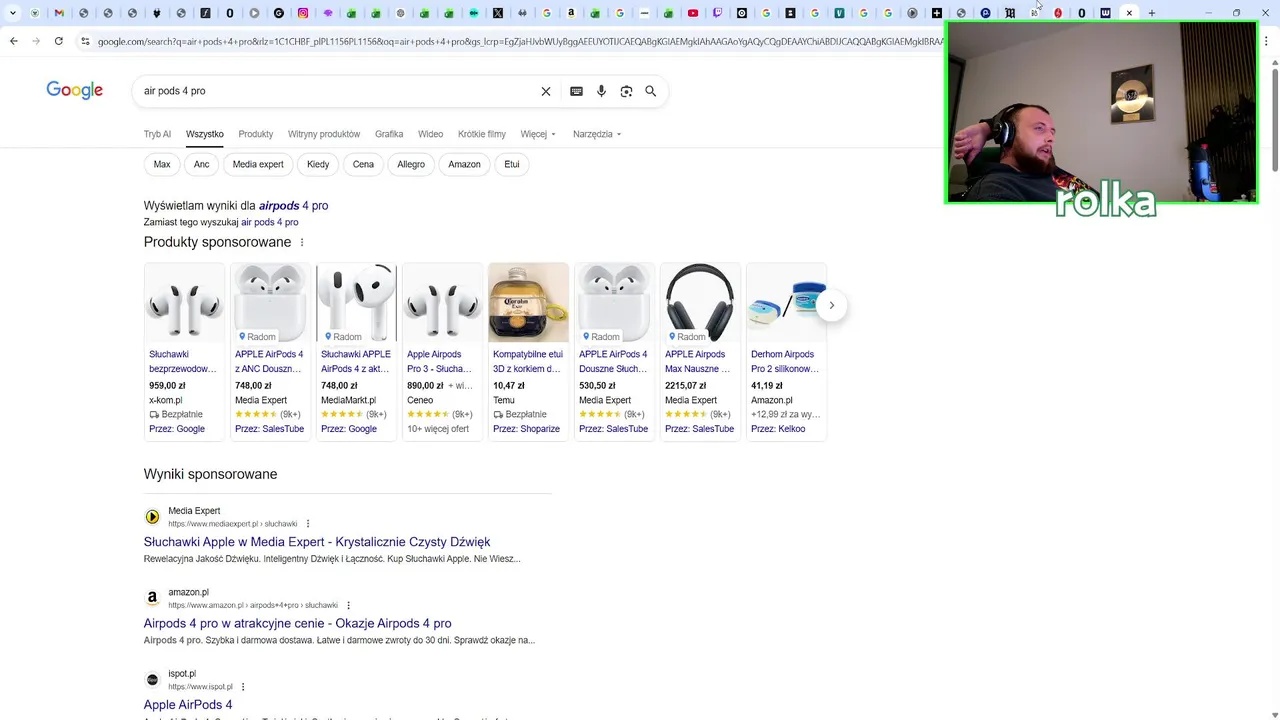Open the Amazon browser tab

tap(571, 13)
